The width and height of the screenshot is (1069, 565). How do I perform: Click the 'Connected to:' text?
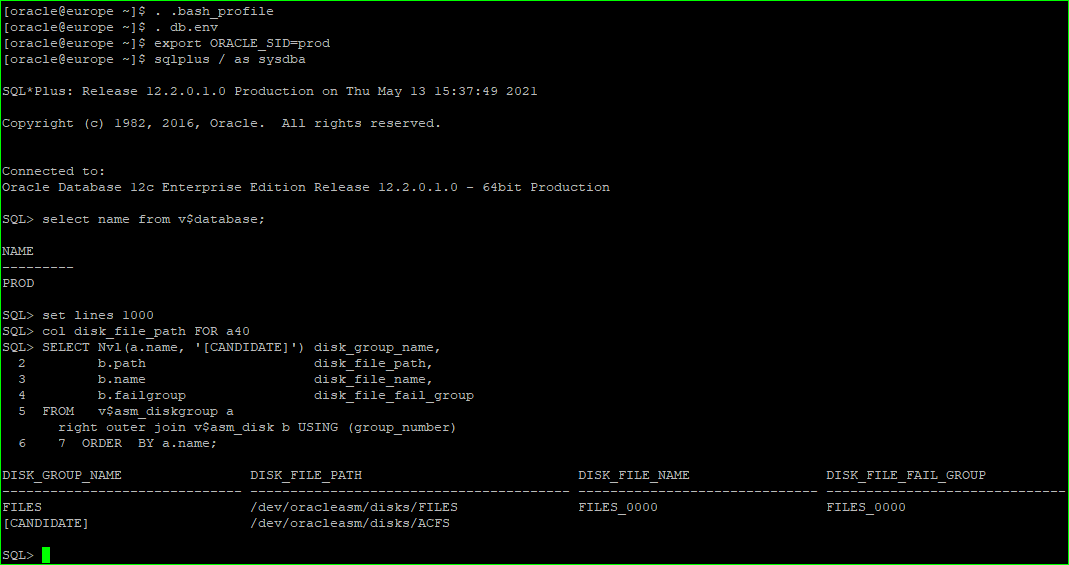tap(54, 171)
